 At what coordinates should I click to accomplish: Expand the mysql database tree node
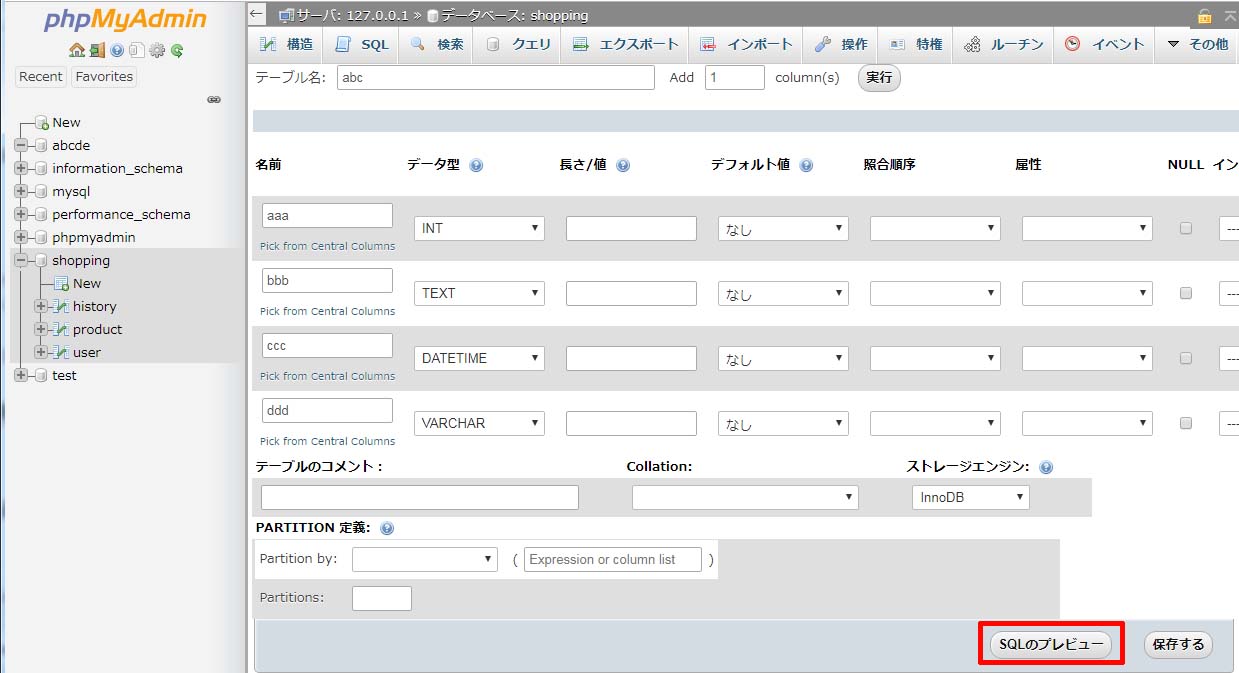tap(21, 191)
